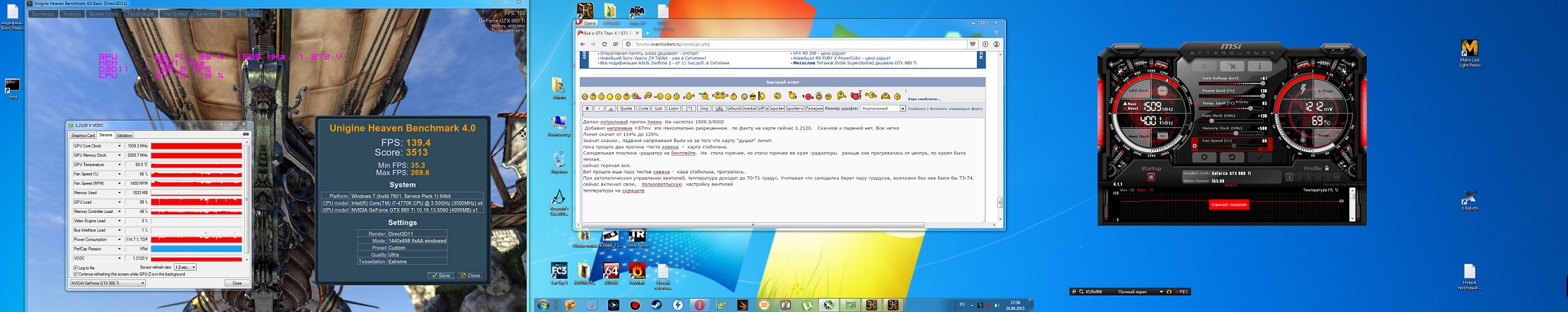Click the heart bookmark icon in address bar
1568x312 pixels.
[x=972, y=44]
